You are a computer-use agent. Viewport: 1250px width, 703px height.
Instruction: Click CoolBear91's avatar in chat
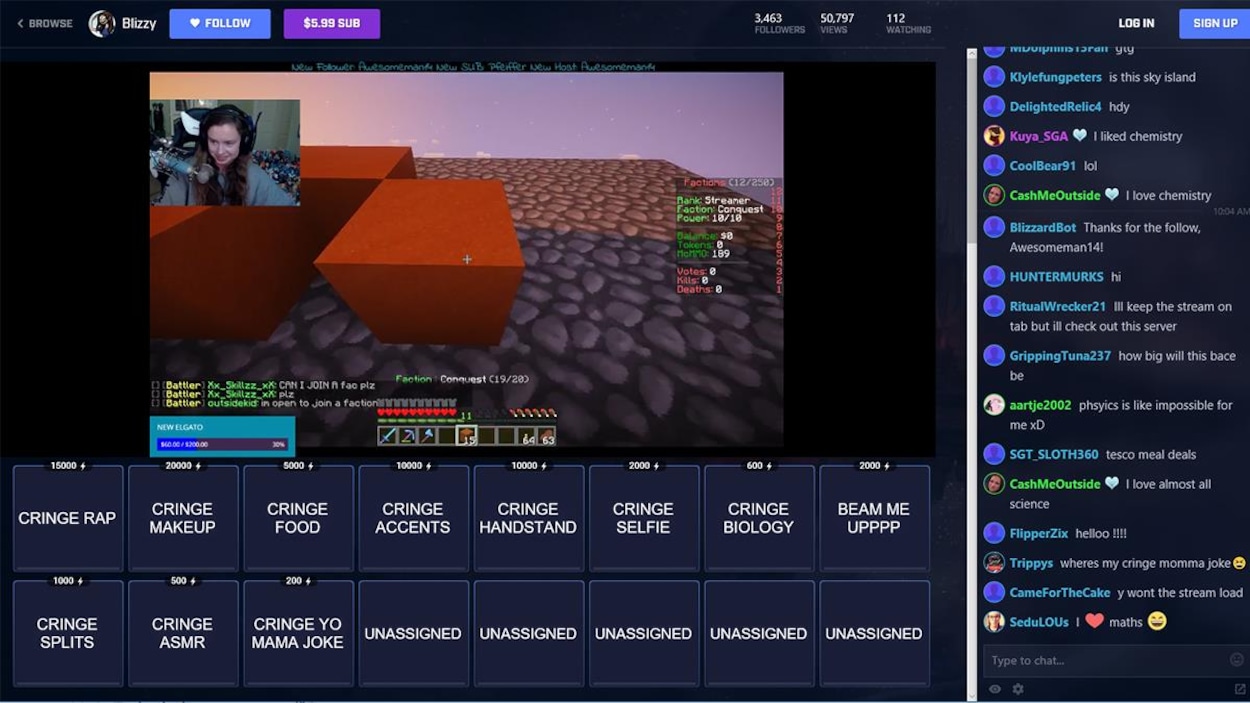[994, 166]
